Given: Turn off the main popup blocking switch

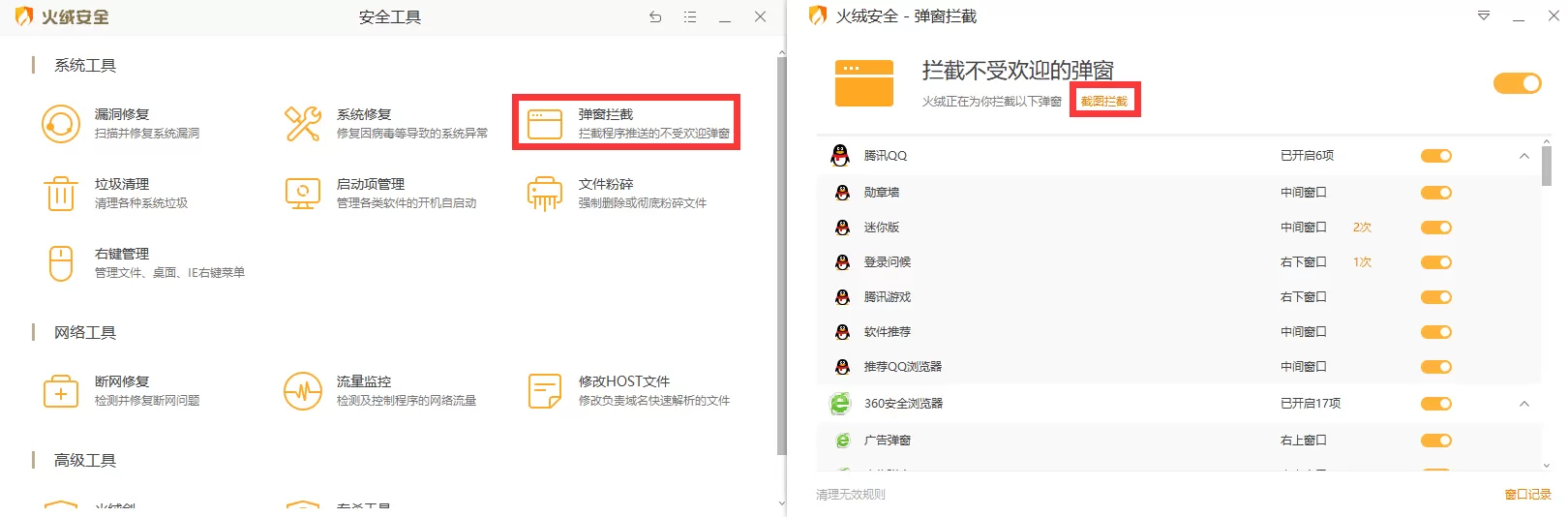Looking at the screenshot, I should tap(1517, 83).
